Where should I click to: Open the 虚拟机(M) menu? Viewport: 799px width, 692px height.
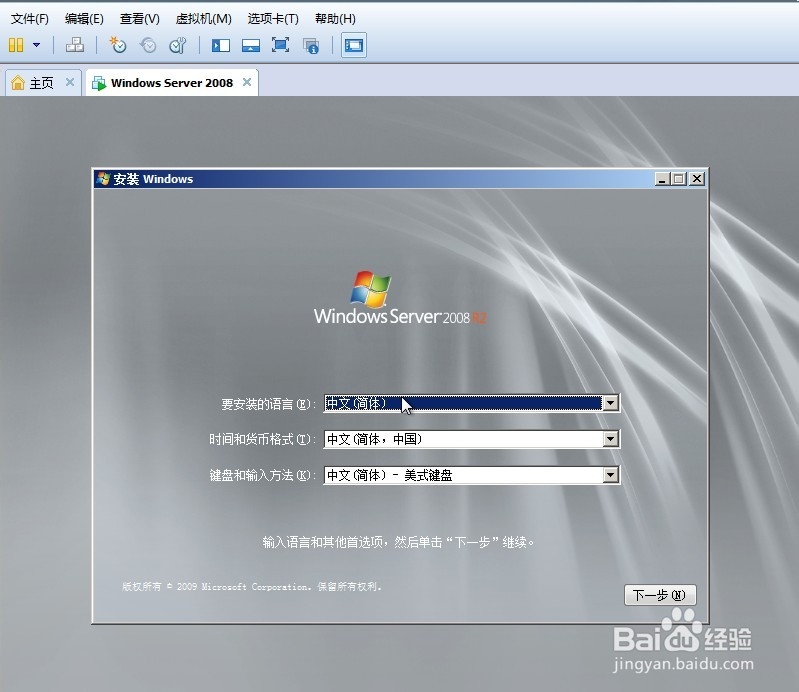[x=203, y=19]
